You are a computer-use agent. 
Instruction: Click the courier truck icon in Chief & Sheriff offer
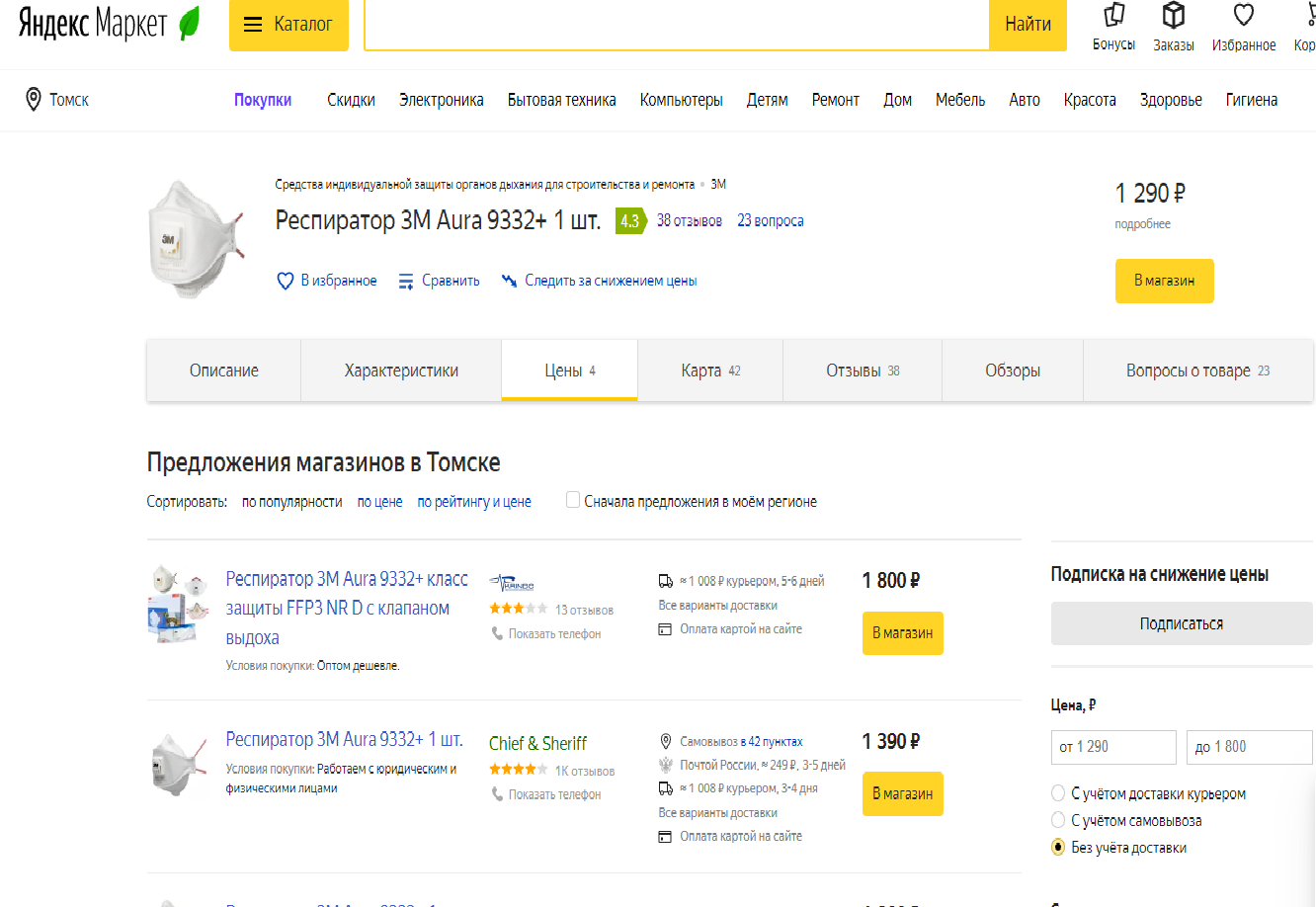click(666, 788)
